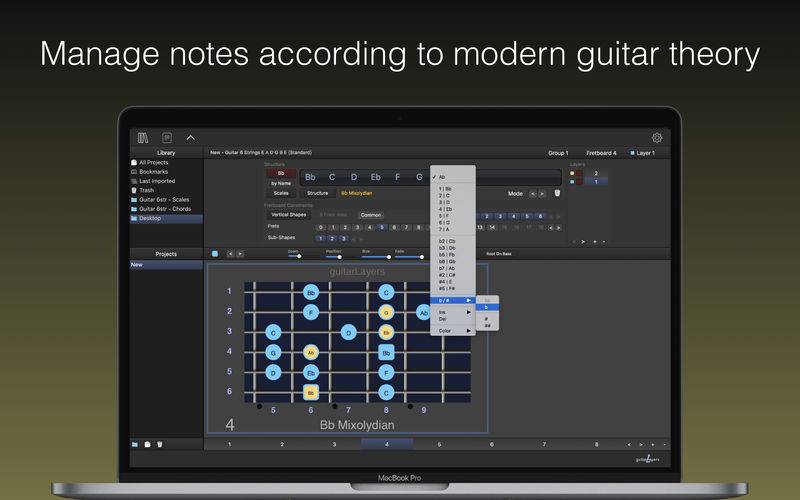Viewport: 800px width, 500px height.
Task: Click the Vertical Shapes button
Action: [x=289, y=215]
